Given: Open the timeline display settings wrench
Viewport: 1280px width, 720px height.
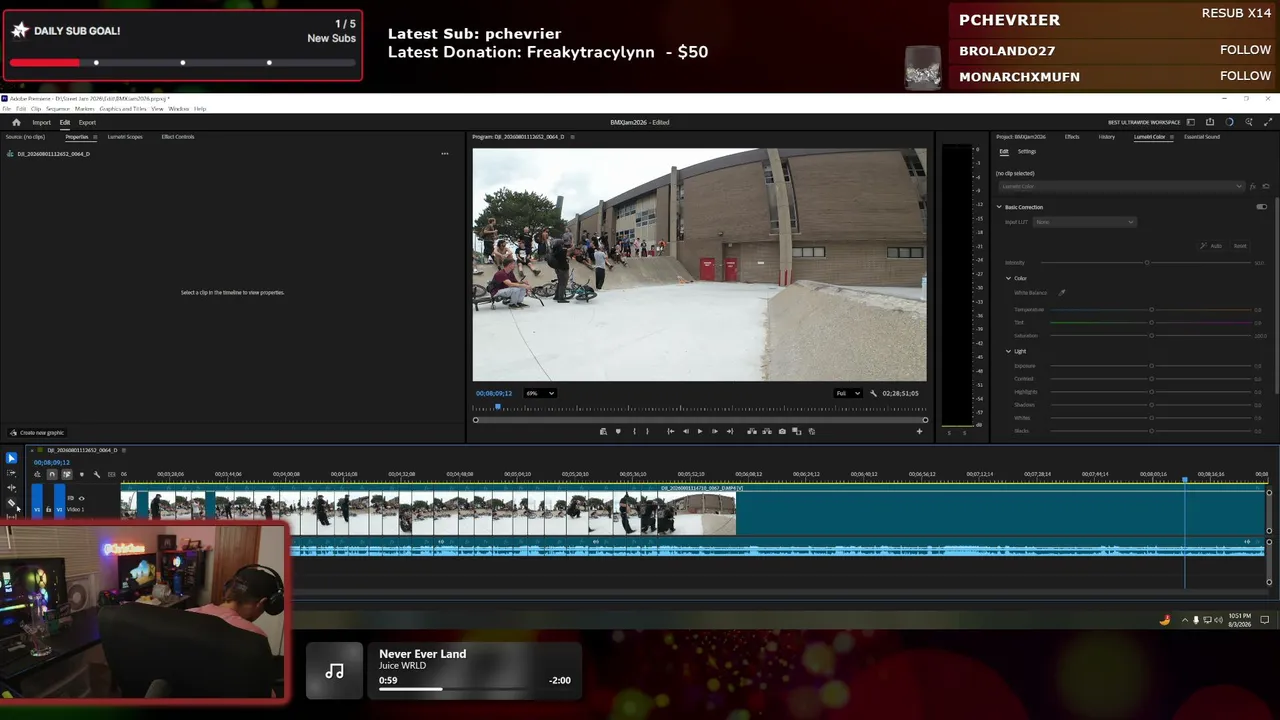Looking at the screenshot, I should [x=96, y=474].
